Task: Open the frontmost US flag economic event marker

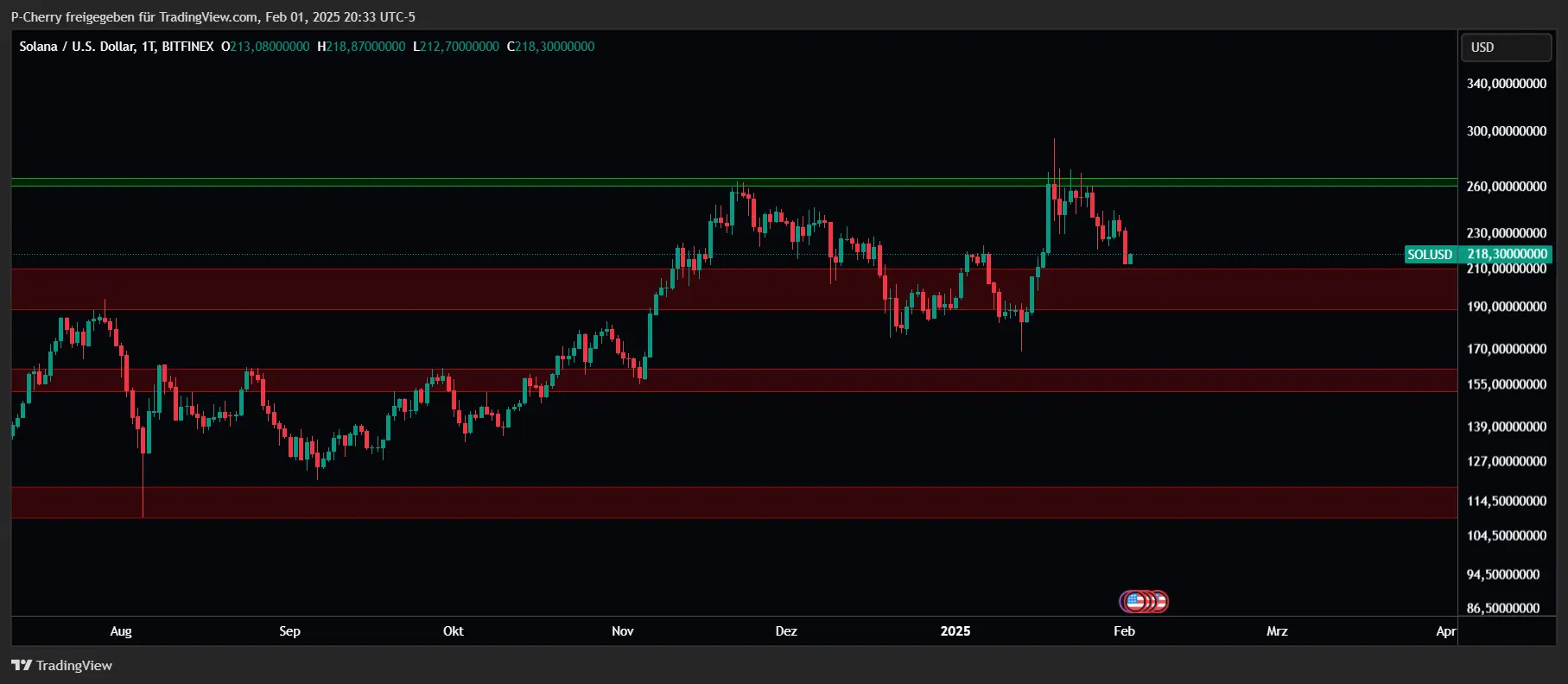Action: [1136, 601]
